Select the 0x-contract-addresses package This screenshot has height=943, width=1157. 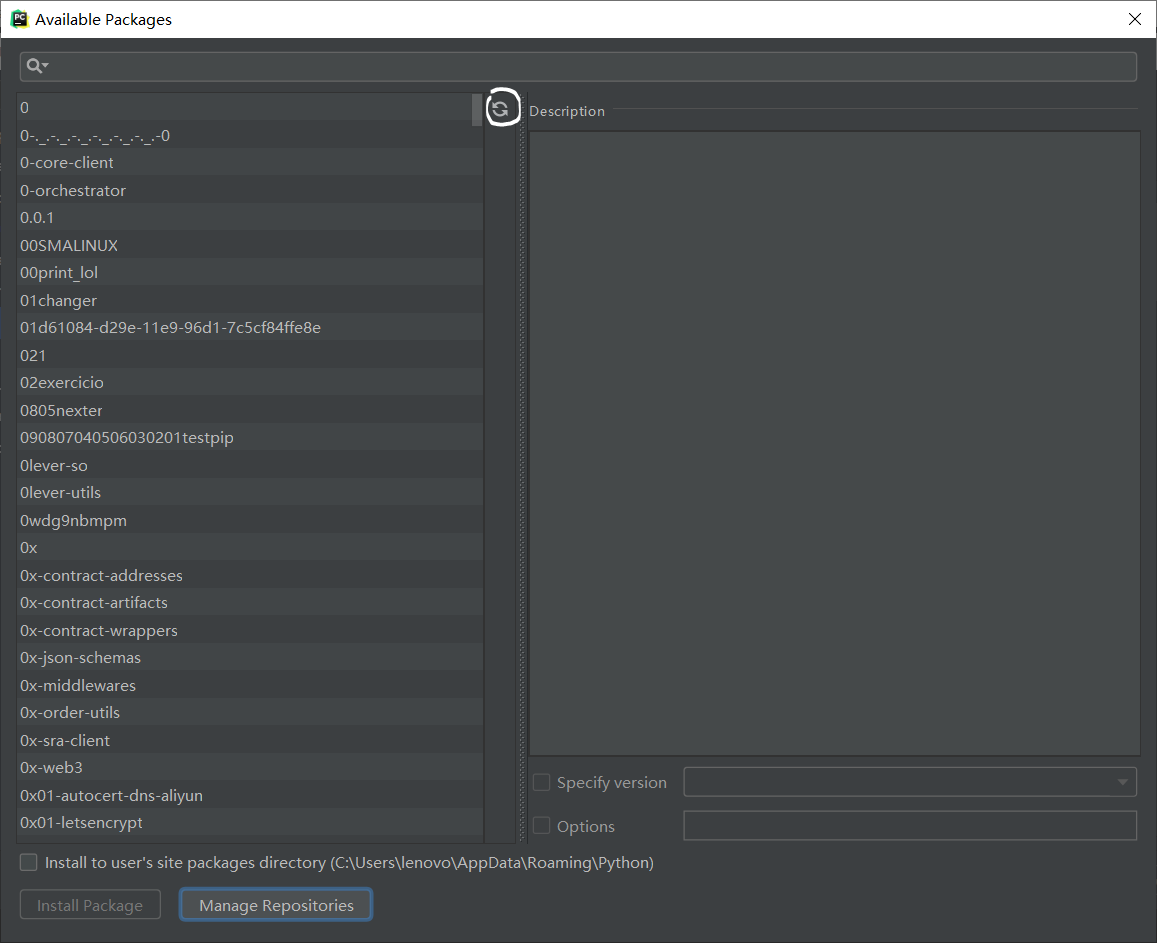[250, 575]
